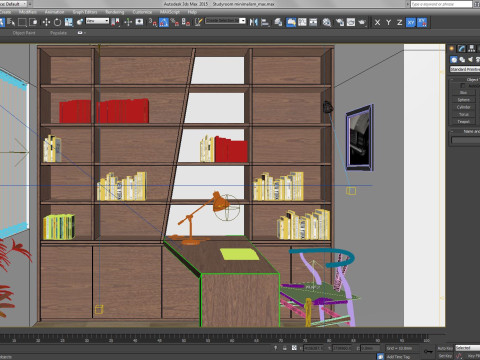Open Render Setup icon
The width and height of the screenshot is (480, 360).
click(x=340, y=22)
